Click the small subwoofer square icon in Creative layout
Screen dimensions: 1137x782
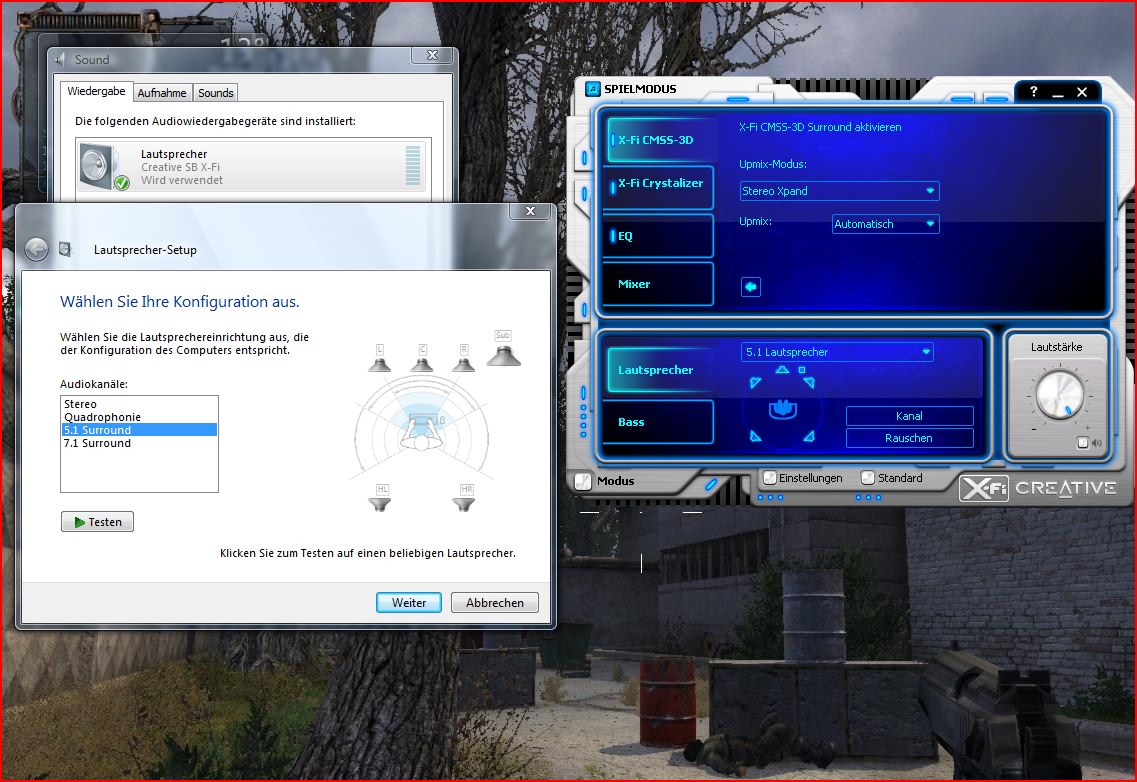[x=802, y=370]
